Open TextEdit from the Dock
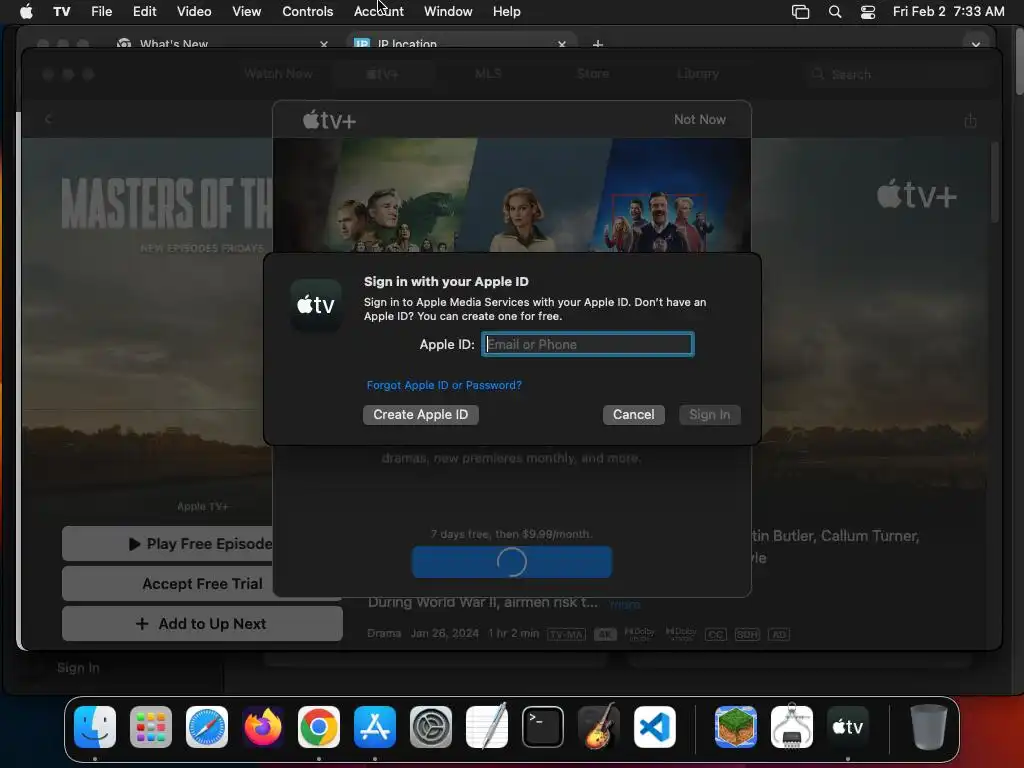This screenshot has width=1024, height=768. click(487, 726)
